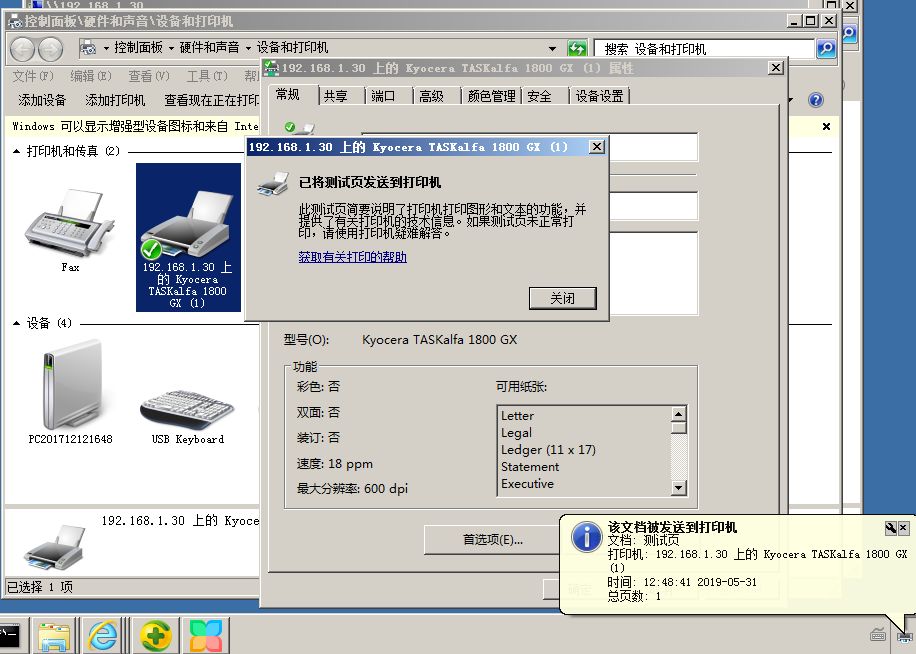Close the 该文档被发送到打印机 notification balloon
Screen dimensions: 916x654
[x=903, y=528]
